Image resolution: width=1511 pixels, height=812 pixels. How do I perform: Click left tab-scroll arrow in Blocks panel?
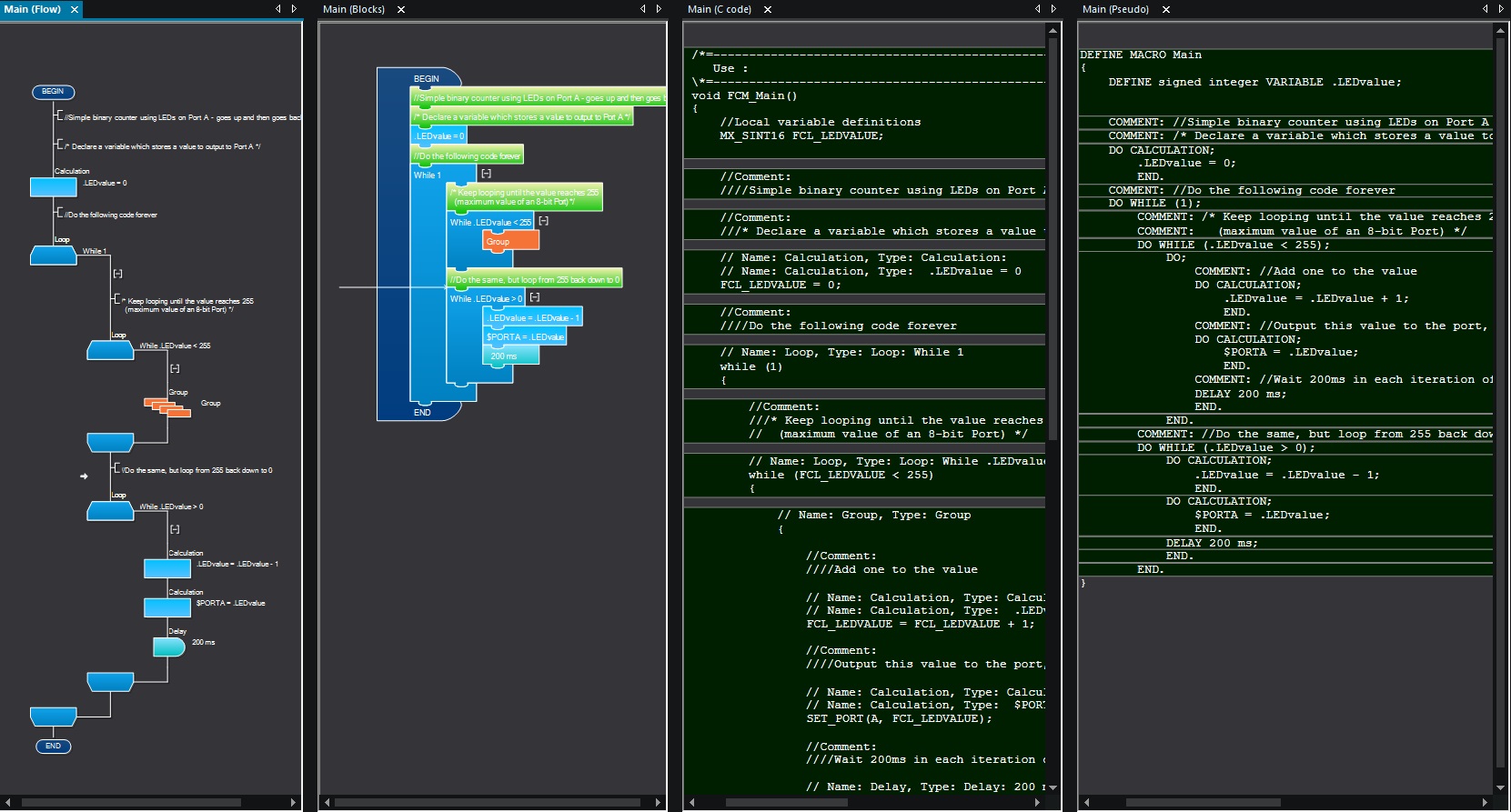(643, 8)
